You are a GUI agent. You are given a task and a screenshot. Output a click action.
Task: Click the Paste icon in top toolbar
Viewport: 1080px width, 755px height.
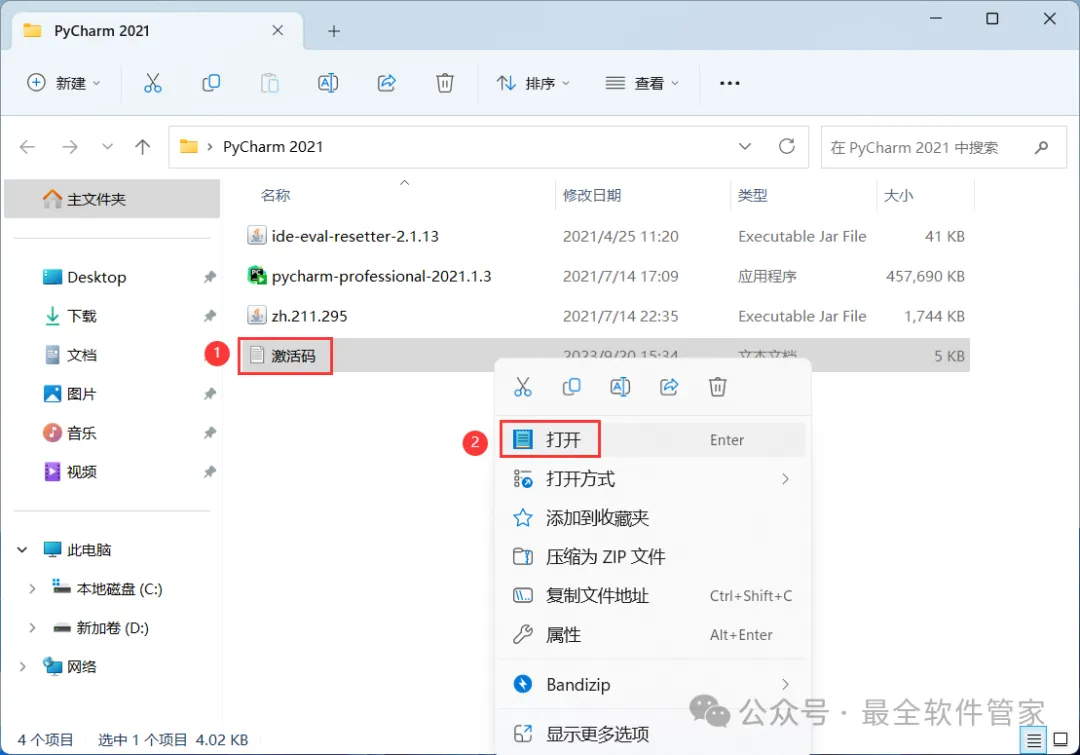(x=269, y=83)
